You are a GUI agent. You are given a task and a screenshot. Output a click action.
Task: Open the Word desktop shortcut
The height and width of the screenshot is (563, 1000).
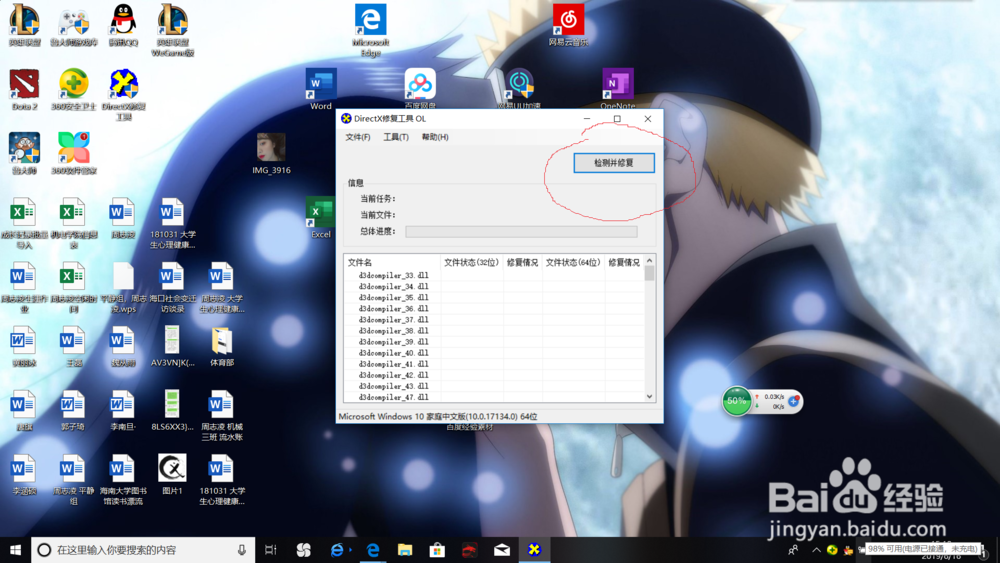click(x=321, y=89)
